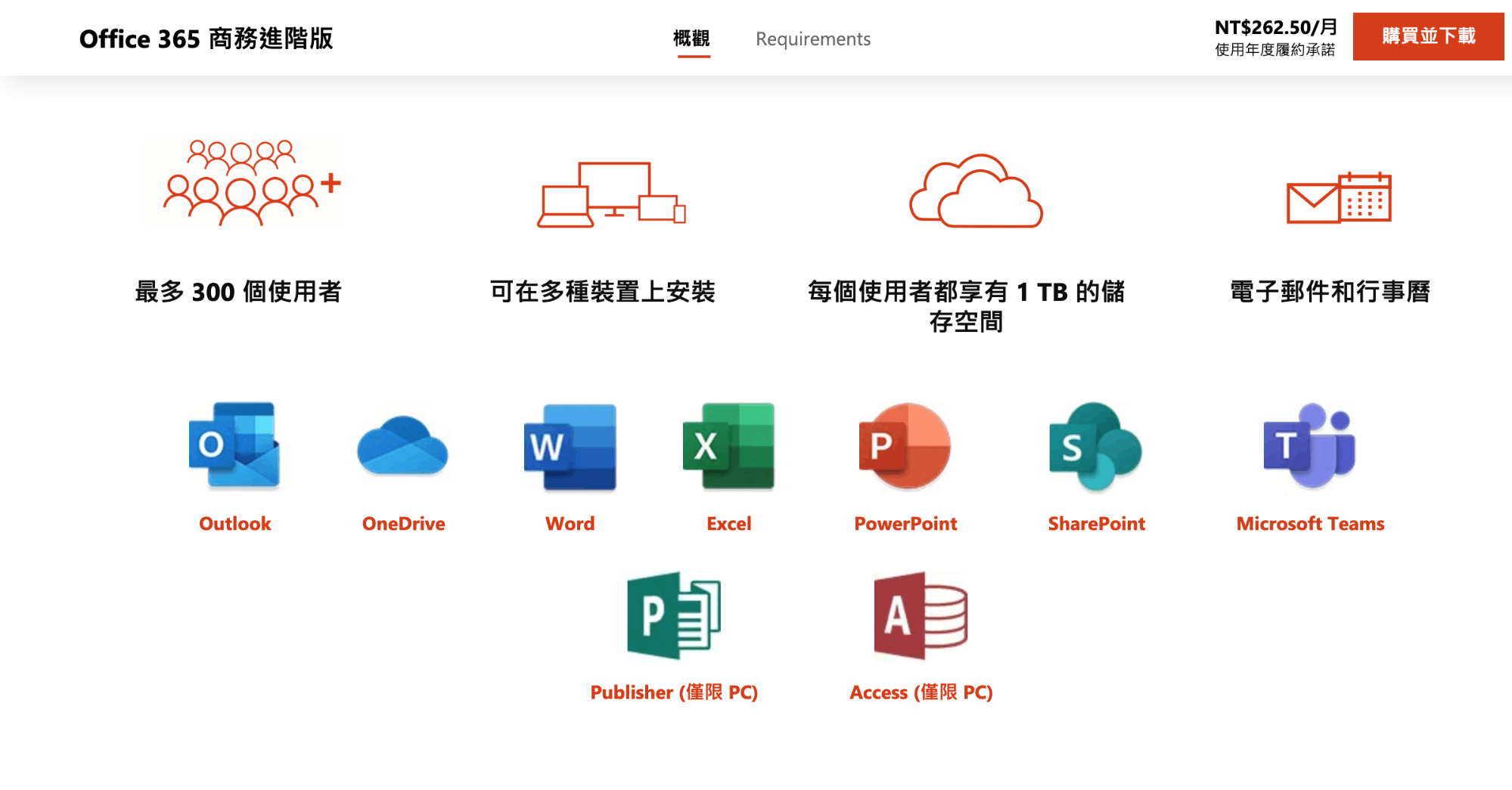Click the 使用年度履約承諾 text
This screenshot has width=1512, height=790.
pyautogui.click(x=1275, y=50)
